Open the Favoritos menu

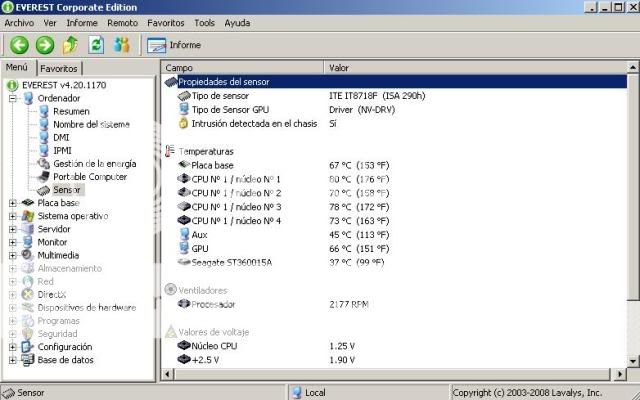(x=166, y=23)
